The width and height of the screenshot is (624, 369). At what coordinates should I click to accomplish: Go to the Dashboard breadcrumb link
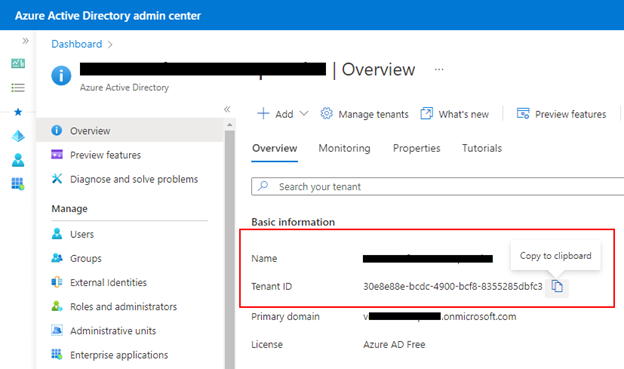click(77, 44)
